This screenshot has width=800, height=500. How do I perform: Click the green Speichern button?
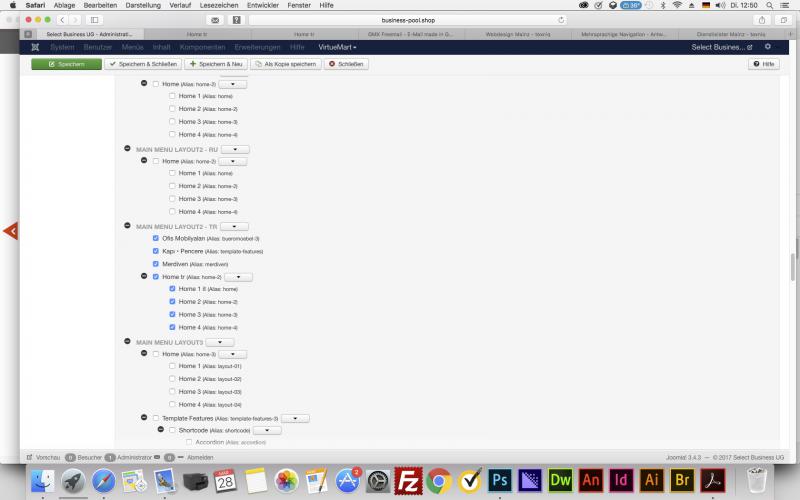click(x=66, y=64)
